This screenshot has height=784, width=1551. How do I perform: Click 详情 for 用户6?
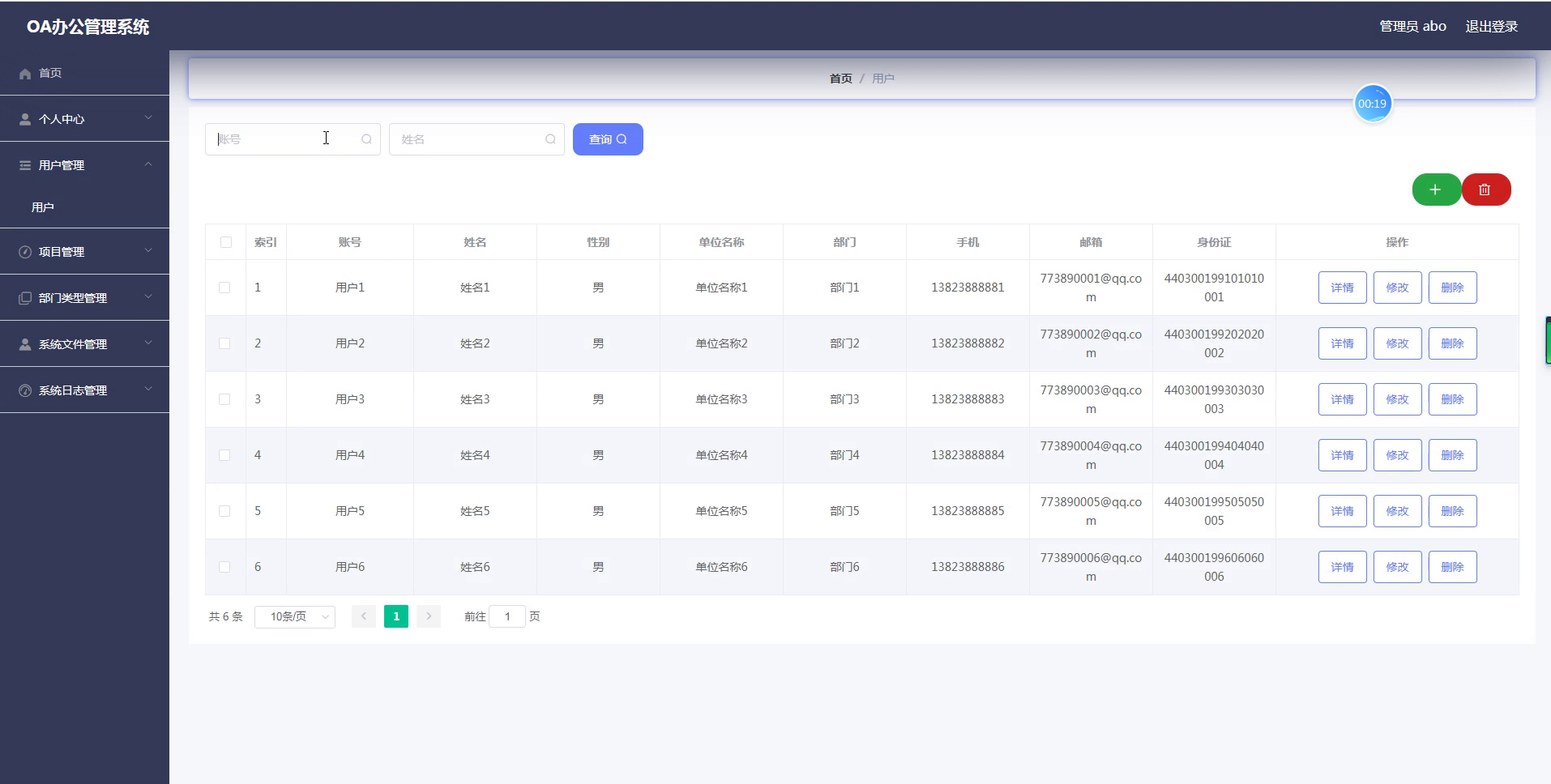click(1343, 567)
